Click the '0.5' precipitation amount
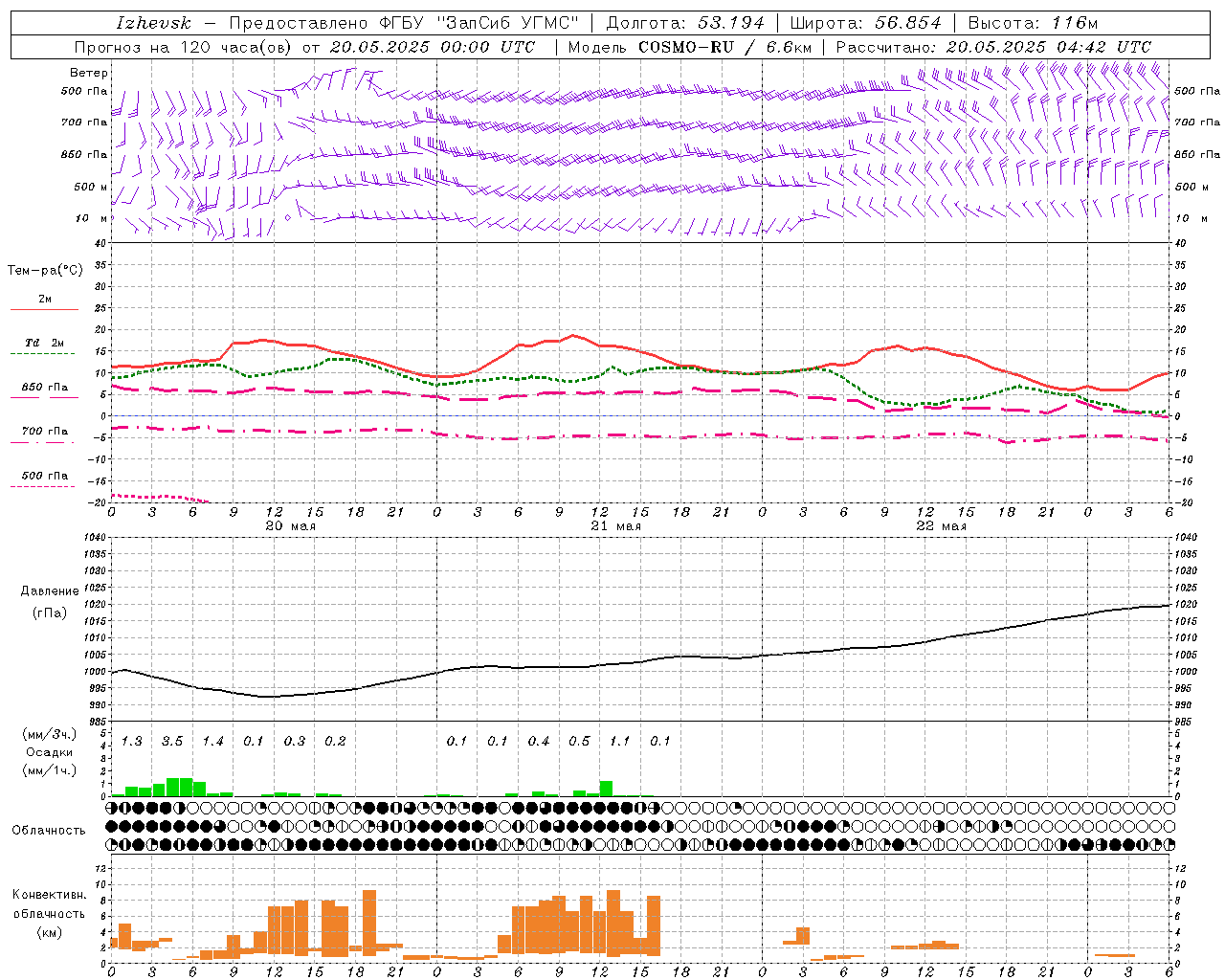This screenshot has height=980, width=1225. point(579,742)
